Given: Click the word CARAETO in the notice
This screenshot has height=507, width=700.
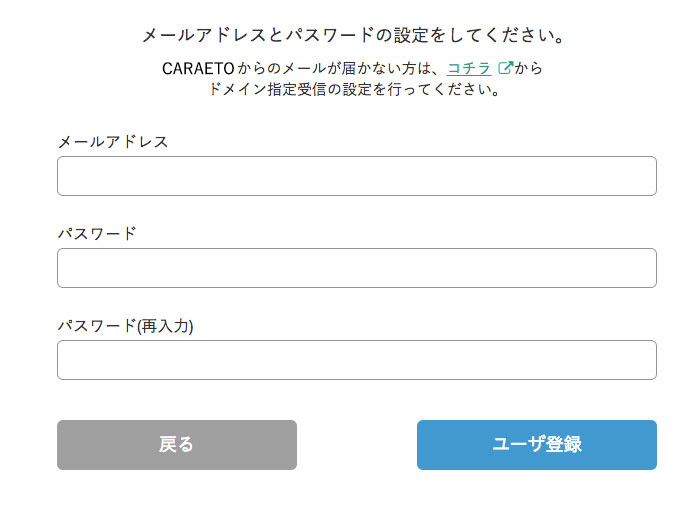Looking at the screenshot, I should (x=198, y=68).
